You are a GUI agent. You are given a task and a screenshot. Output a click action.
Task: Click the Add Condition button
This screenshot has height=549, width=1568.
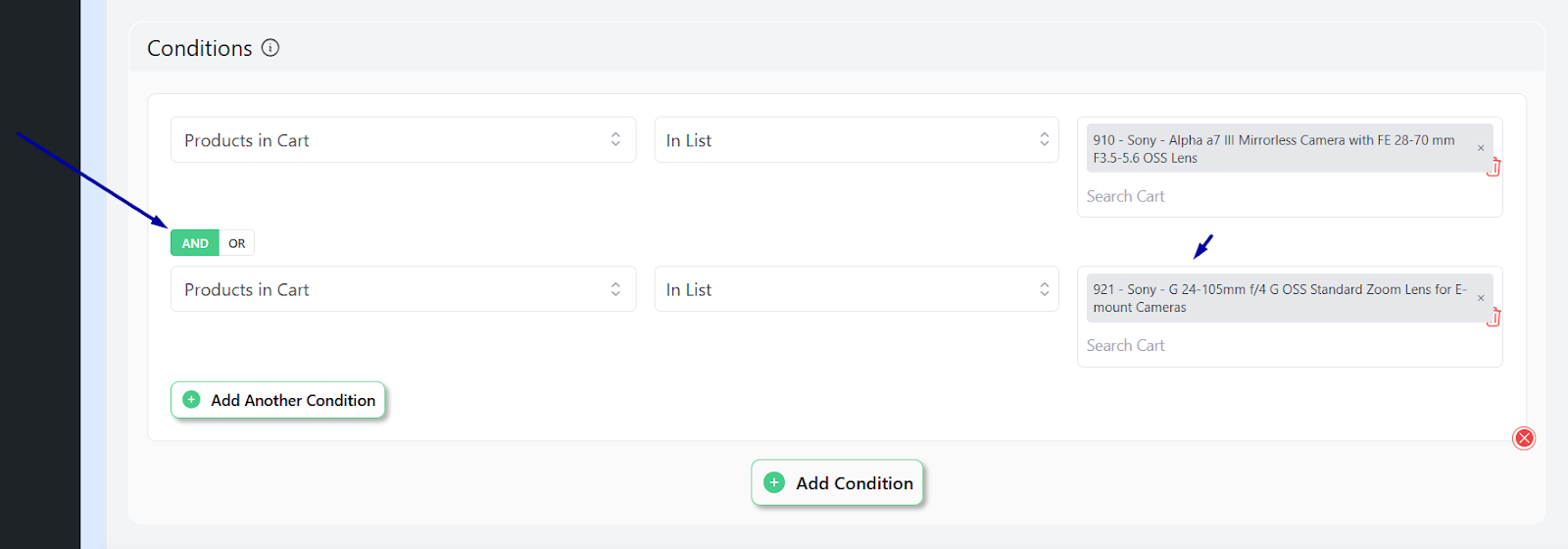838,482
